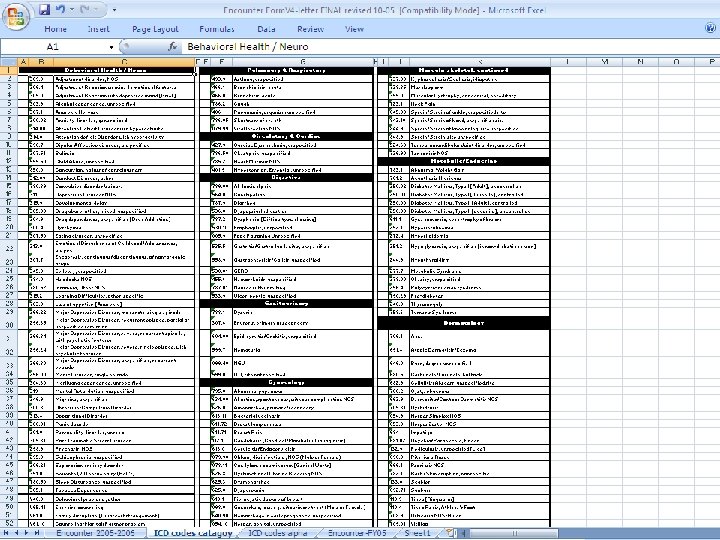This screenshot has width=720, height=540.
Task: Click the Insert Worksheet tab icon
Action: [449, 533]
